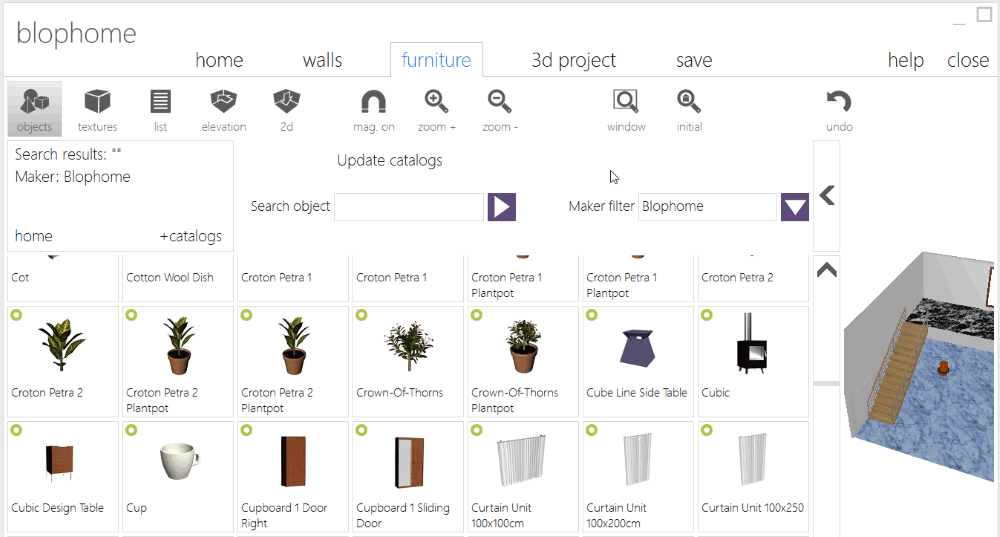Collapse catalog panel with left chevron
This screenshot has width=1000, height=537.
click(827, 195)
